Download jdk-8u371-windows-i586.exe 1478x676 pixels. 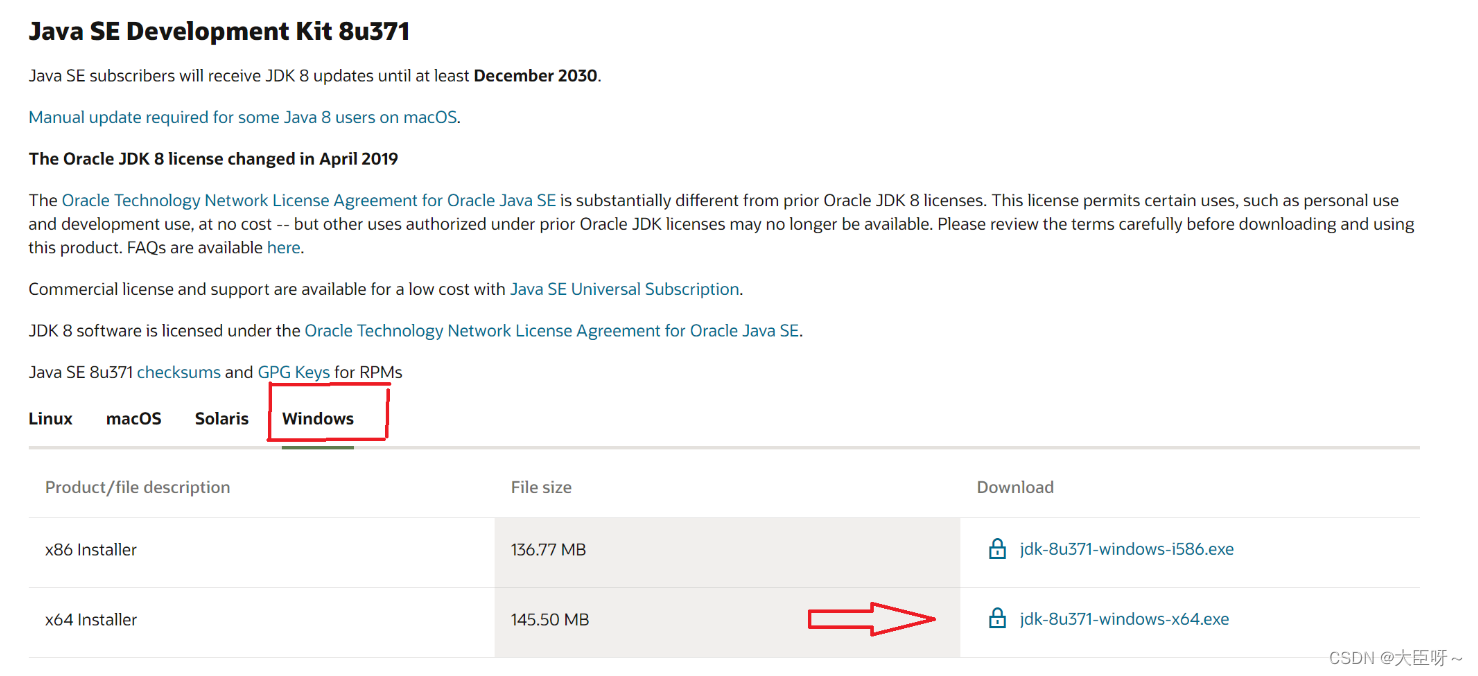pyautogui.click(x=1127, y=549)
